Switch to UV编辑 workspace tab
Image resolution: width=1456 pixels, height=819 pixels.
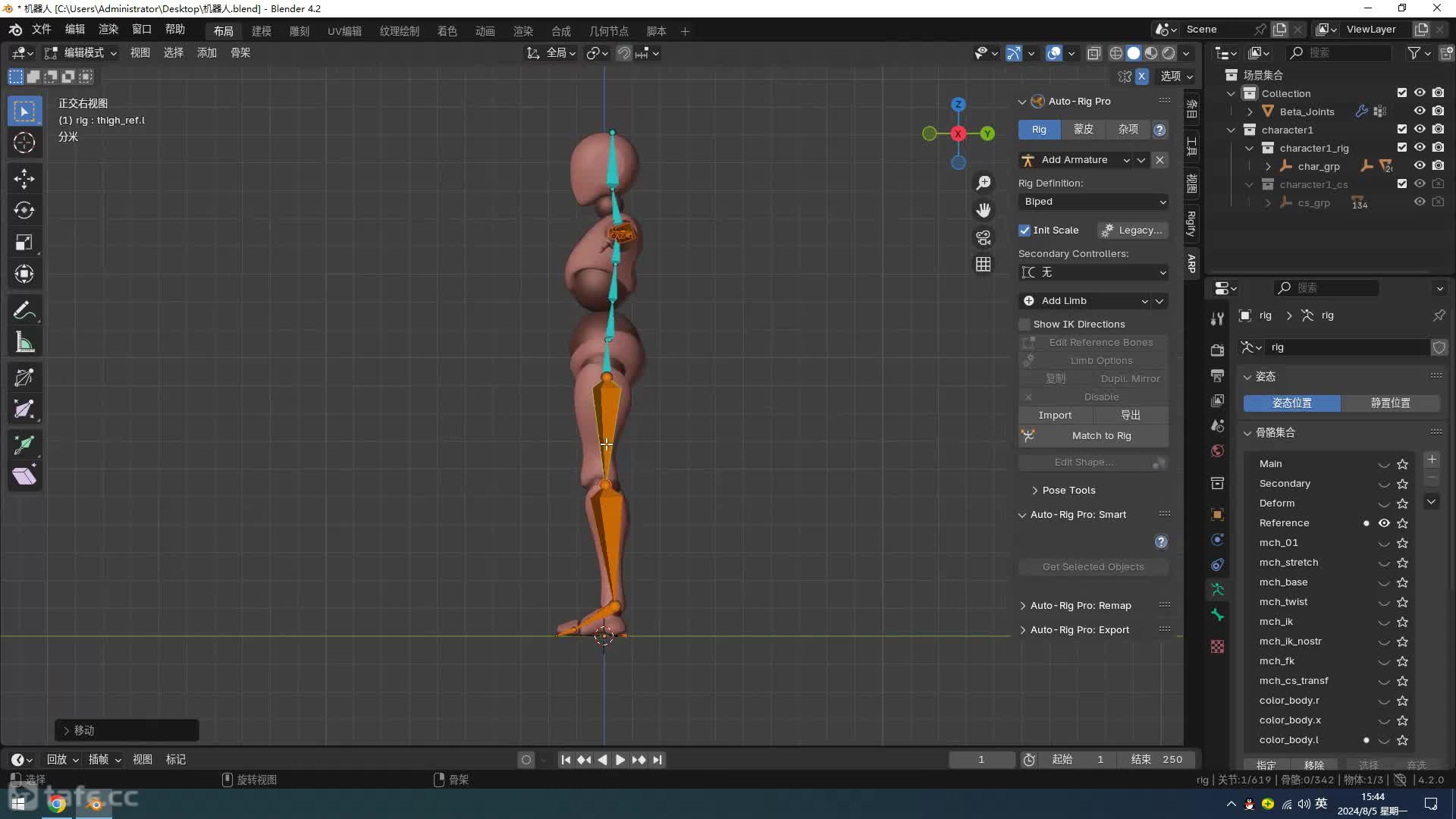point(344,31)
